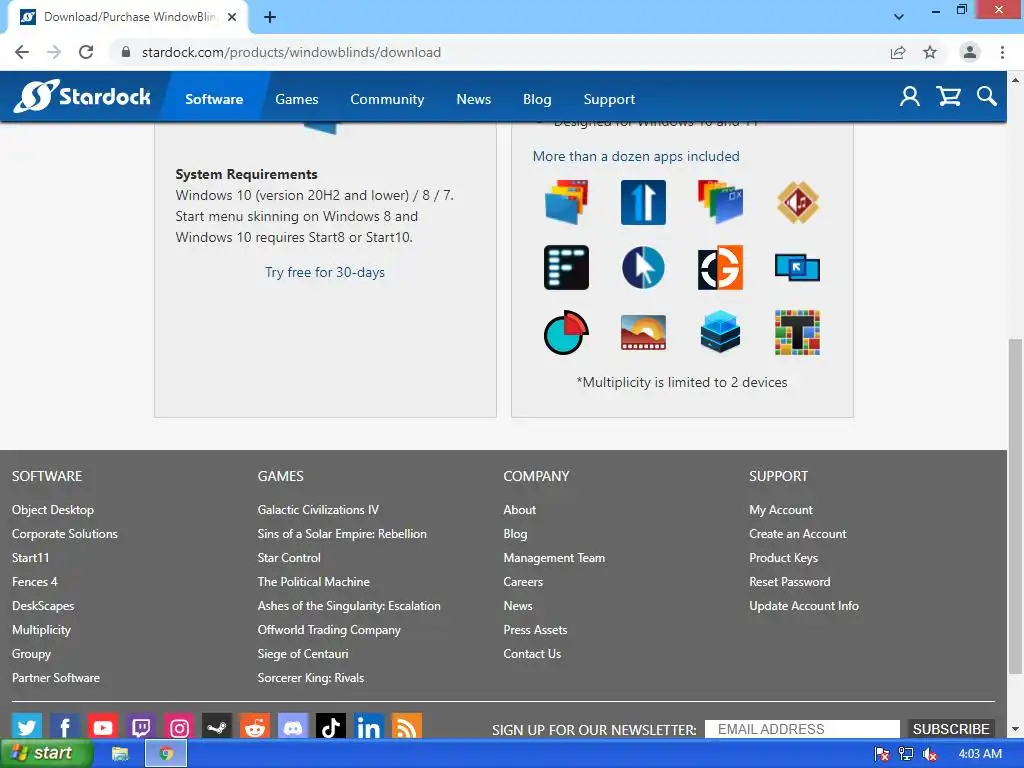This screenshot has height=768, width=1024.
Task: Open the RSS feed icon
Action: [x=406, y=727]
